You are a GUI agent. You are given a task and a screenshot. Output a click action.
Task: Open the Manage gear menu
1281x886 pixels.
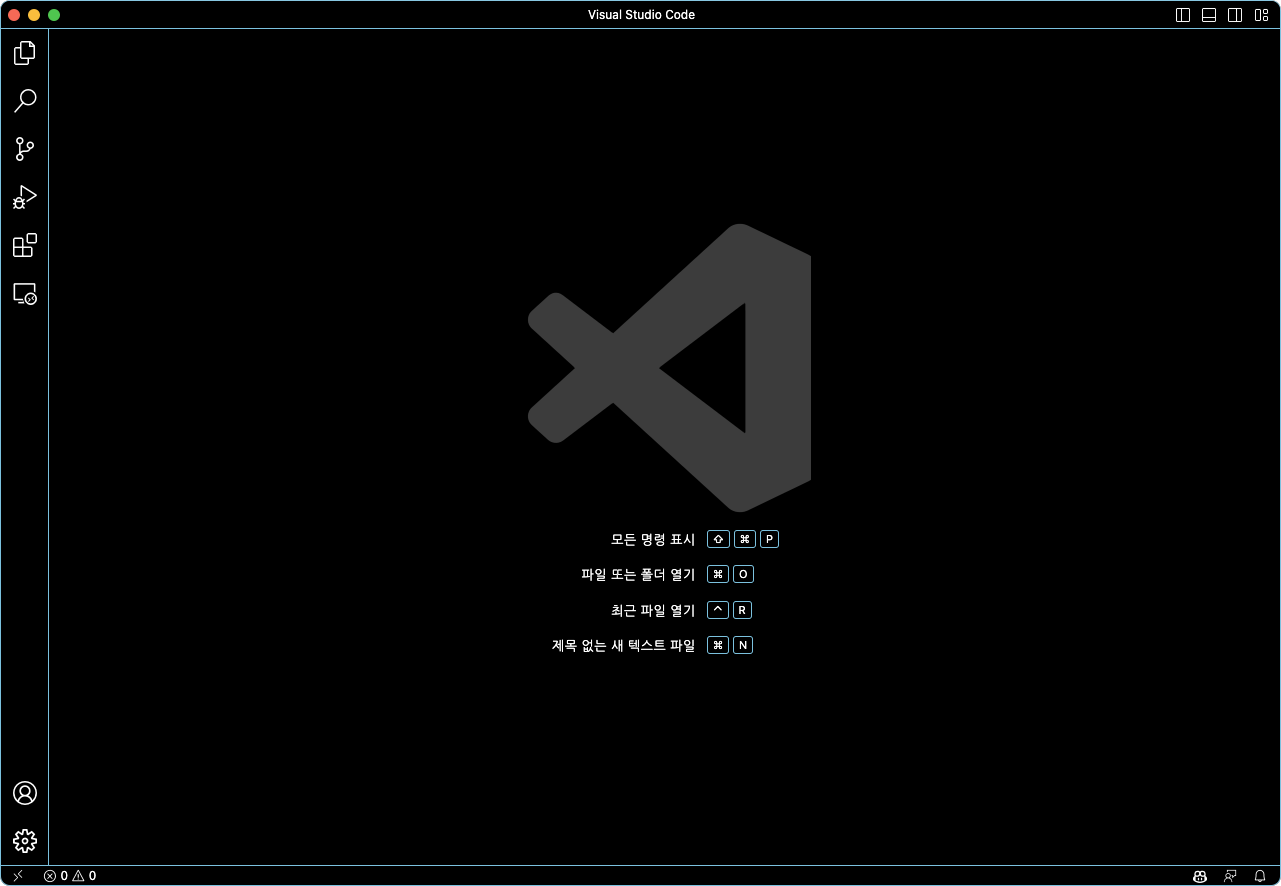pos(25,841)
